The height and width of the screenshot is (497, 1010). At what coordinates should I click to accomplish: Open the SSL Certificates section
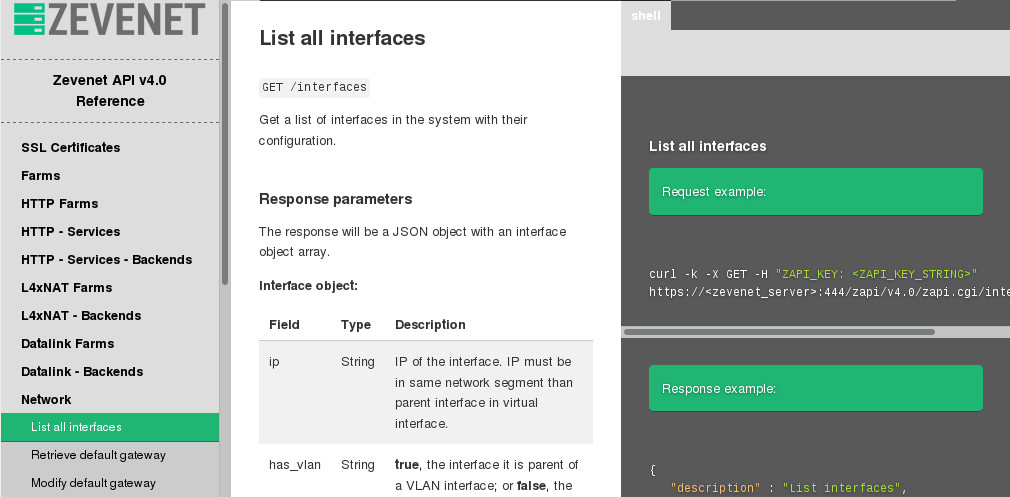[71, 147]
